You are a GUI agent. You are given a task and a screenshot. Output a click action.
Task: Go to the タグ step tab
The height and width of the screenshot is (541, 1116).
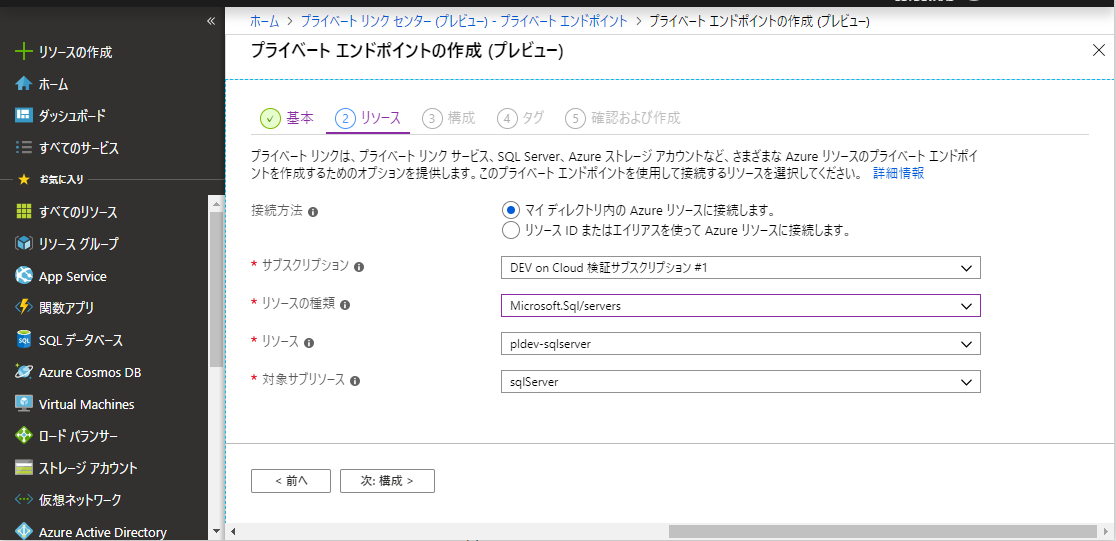click(520, 118)
